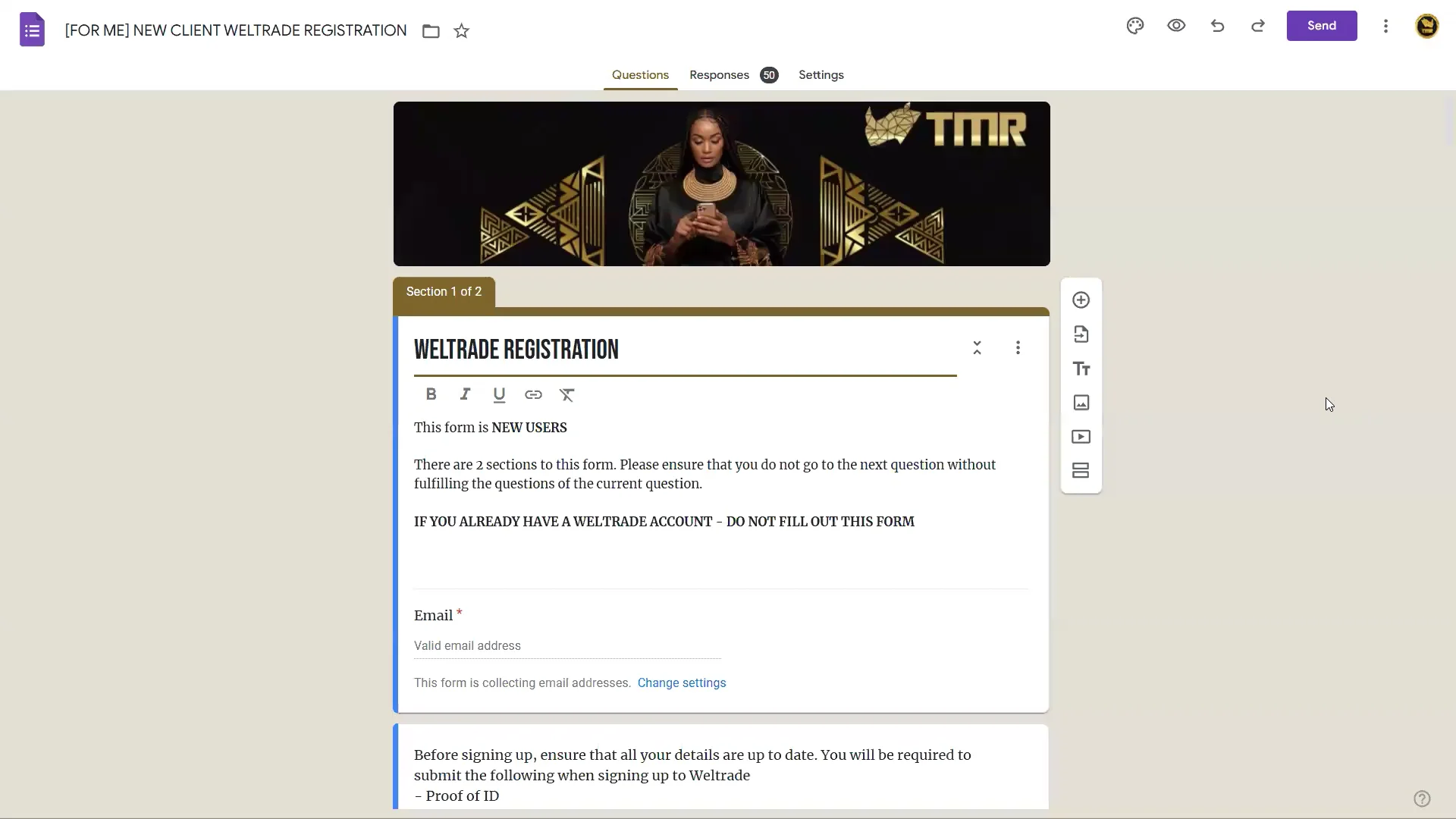Image resolution: width=1456 pixels, height=819 pixels.
Task: Collapse the Weltrade Registration question
Action: click(977, 347)
